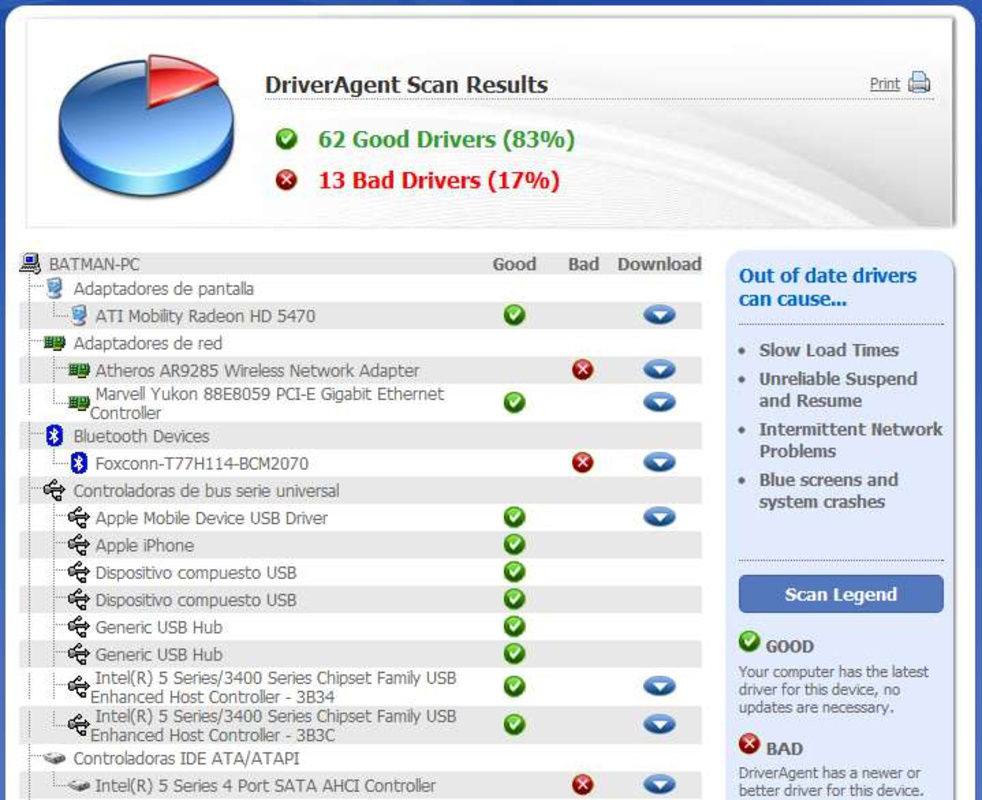Select Intel 5 Series SATA AHCI Controller row
Image resolution: width=982 pixels, height=800 pixels.
click(x=360, y=786)
